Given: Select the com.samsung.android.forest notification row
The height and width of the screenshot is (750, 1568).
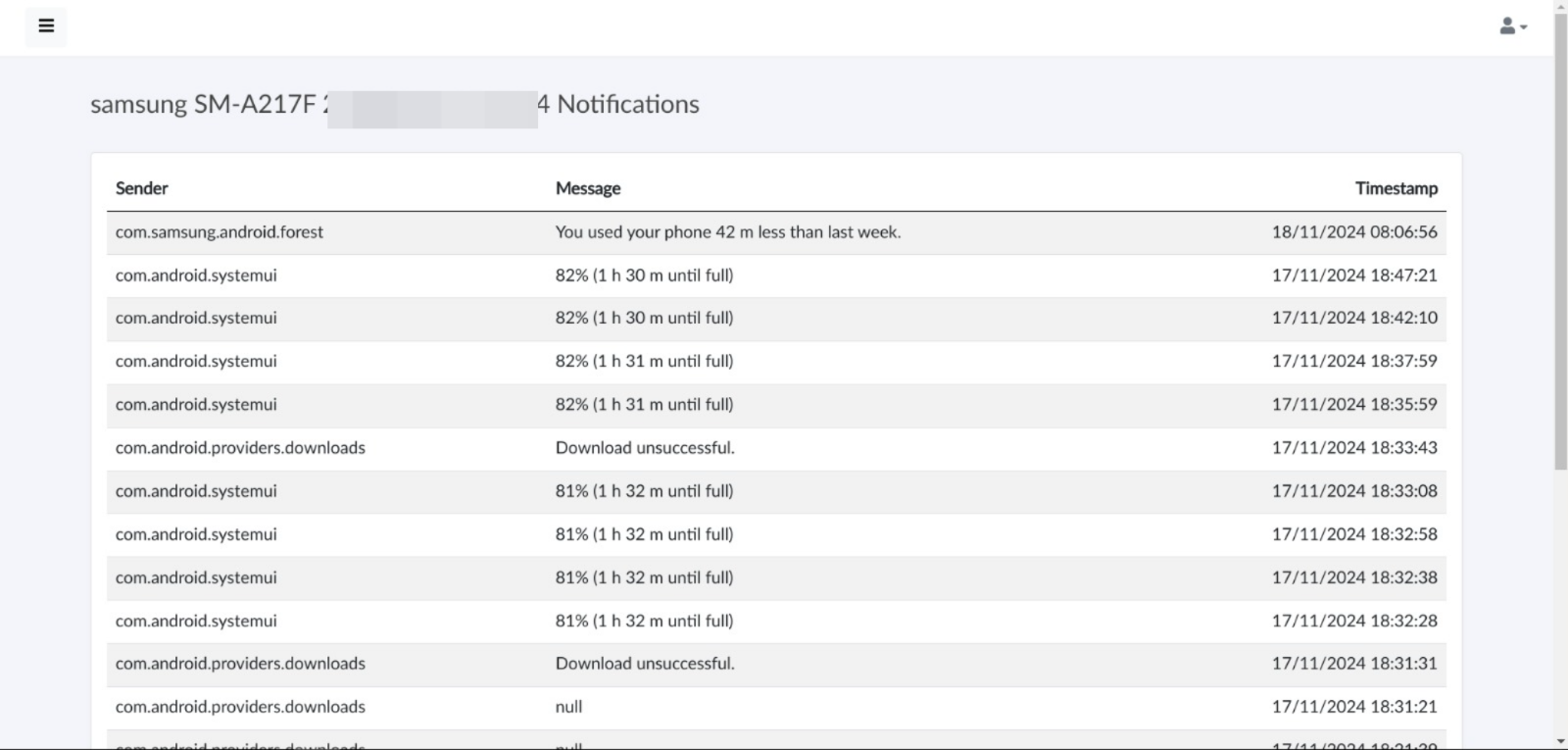Looking at the screenshot, I should [686, 232].
